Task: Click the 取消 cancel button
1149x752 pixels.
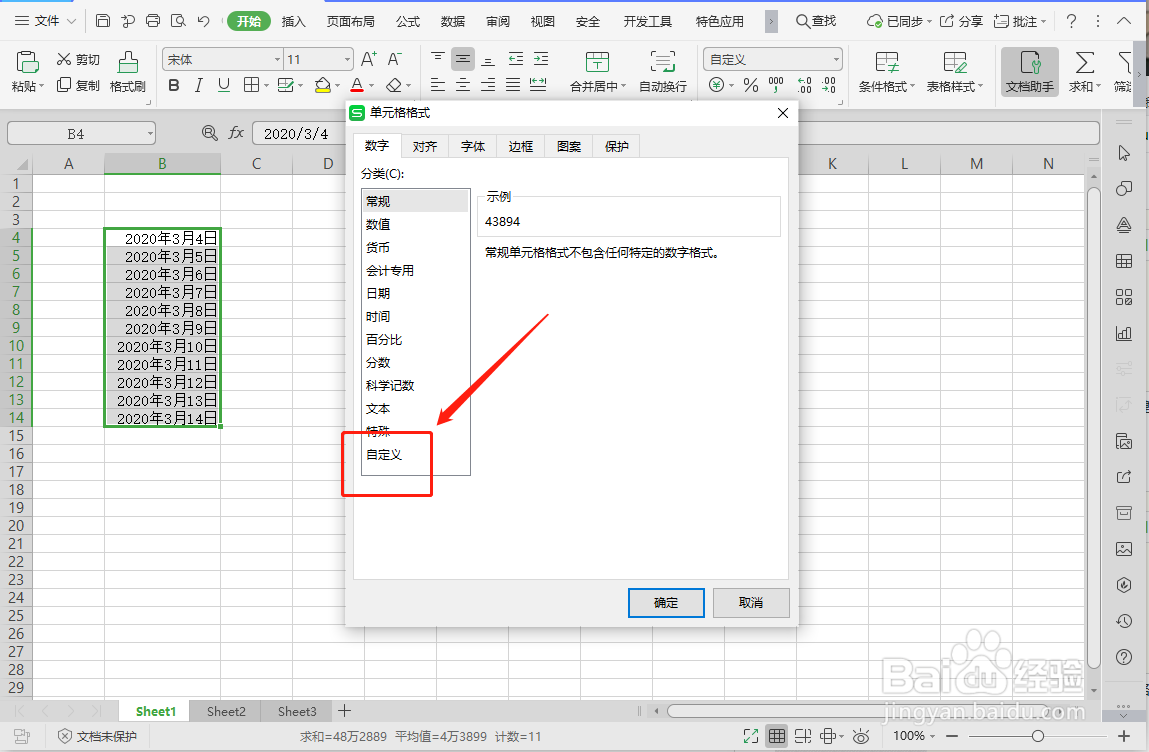Action: (x=751, y=602)
